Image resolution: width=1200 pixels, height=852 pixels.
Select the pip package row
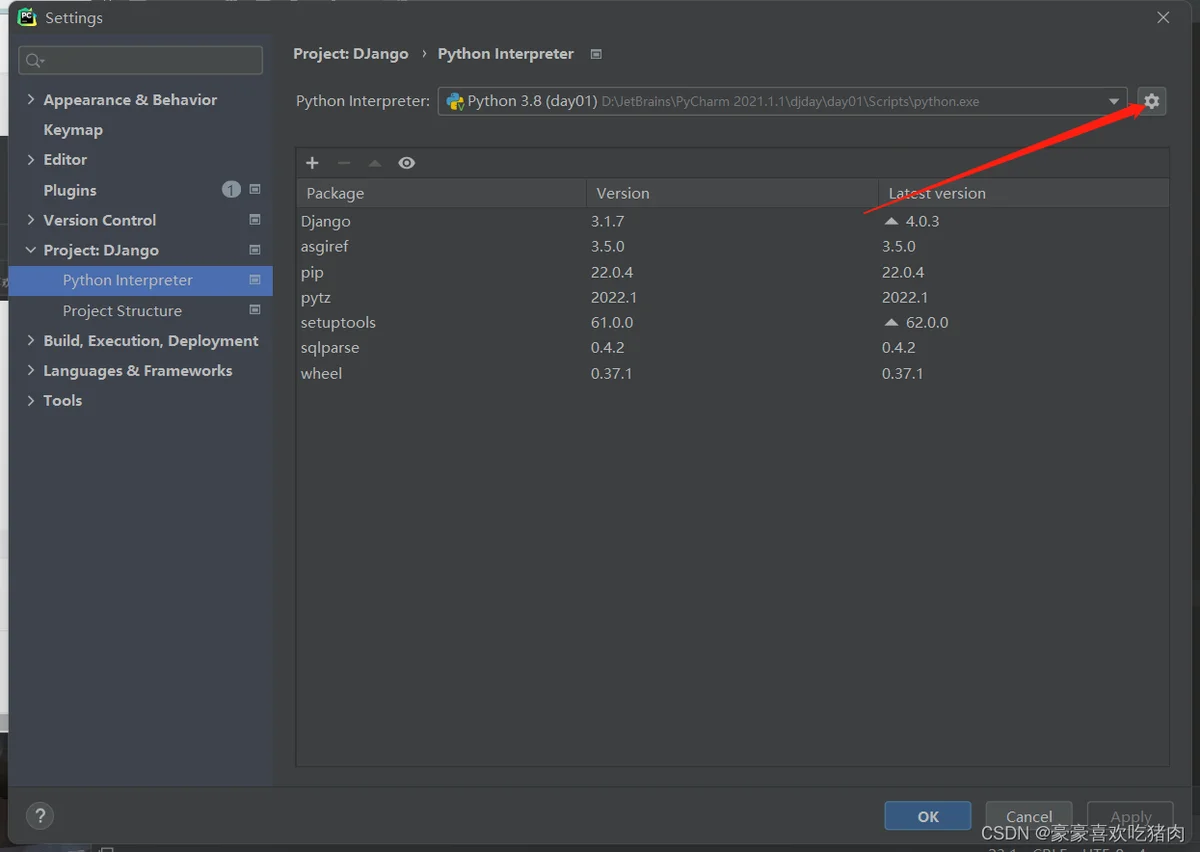point(732,272)
